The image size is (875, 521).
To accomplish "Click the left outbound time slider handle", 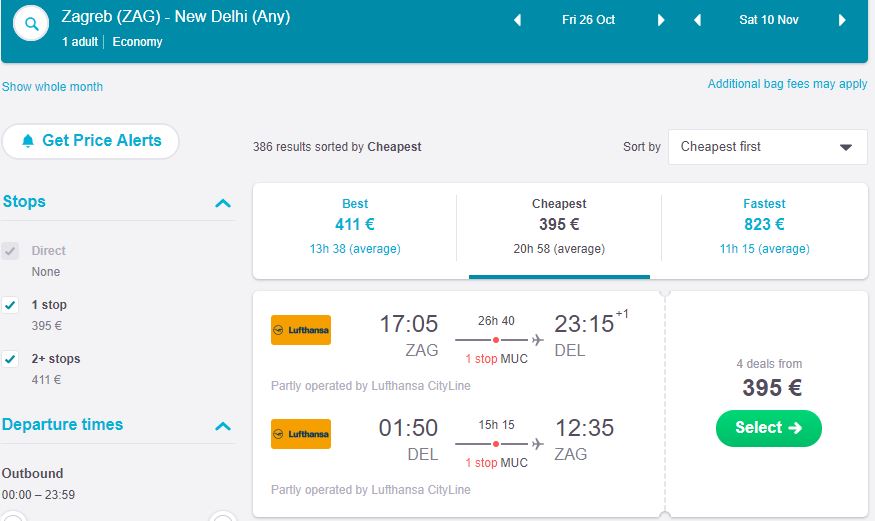I will tap(14, 516).
